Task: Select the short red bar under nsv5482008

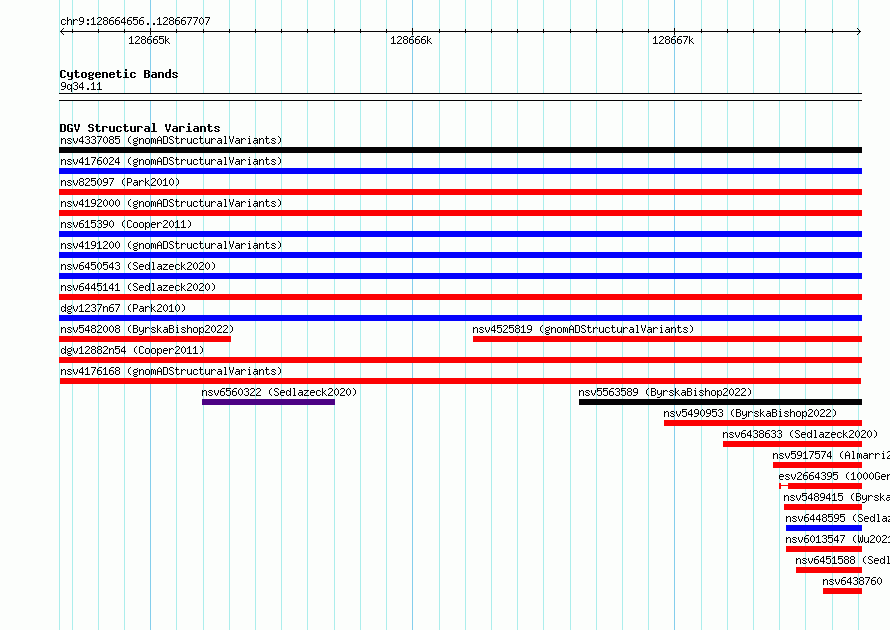Action: click(x=145, y=339)
